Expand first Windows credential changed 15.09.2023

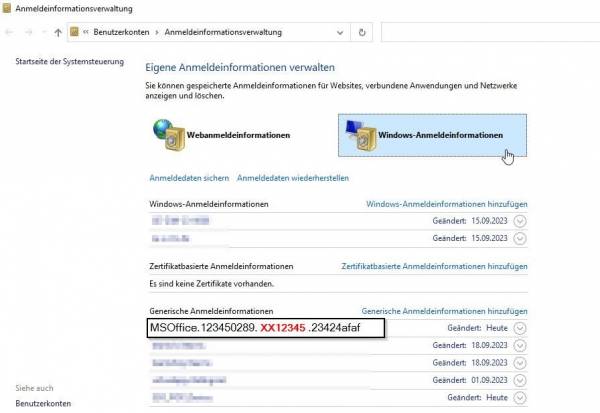tap(520, 221)
